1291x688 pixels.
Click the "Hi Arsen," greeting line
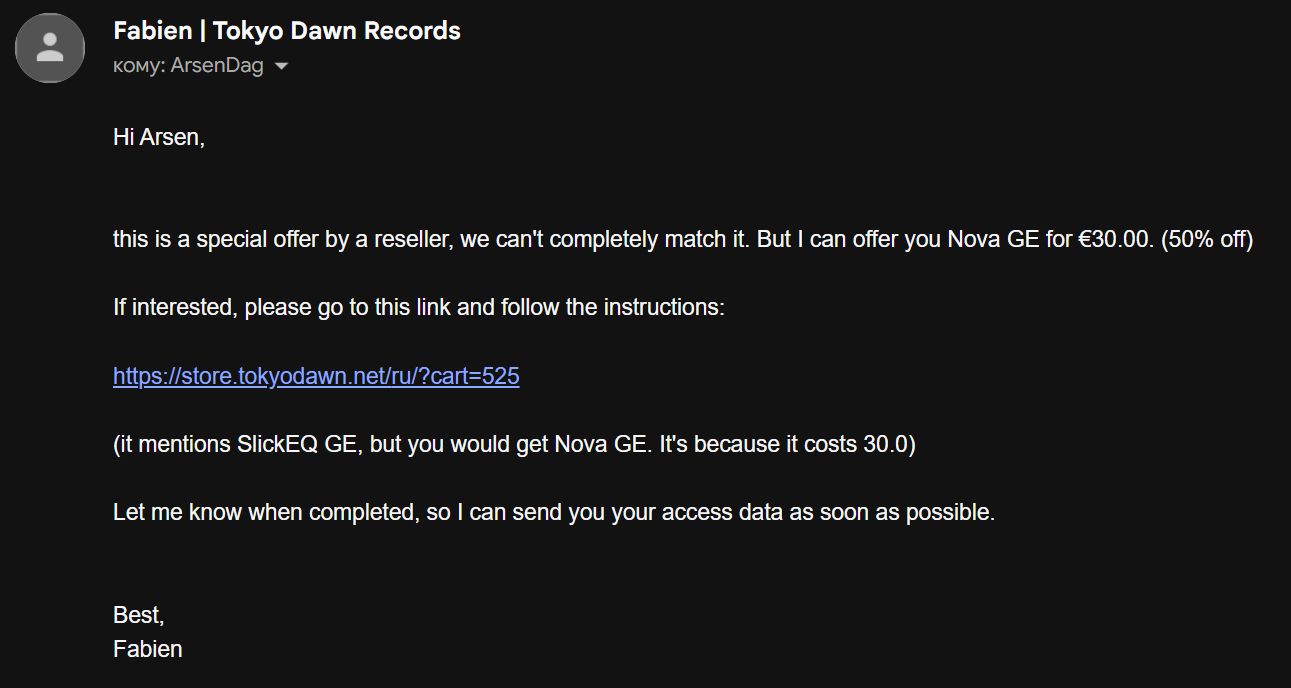[159, 137]
